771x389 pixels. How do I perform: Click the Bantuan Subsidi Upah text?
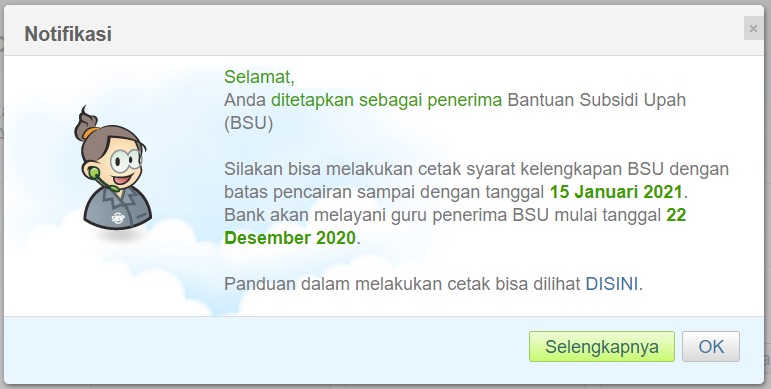tap(596, 100)
